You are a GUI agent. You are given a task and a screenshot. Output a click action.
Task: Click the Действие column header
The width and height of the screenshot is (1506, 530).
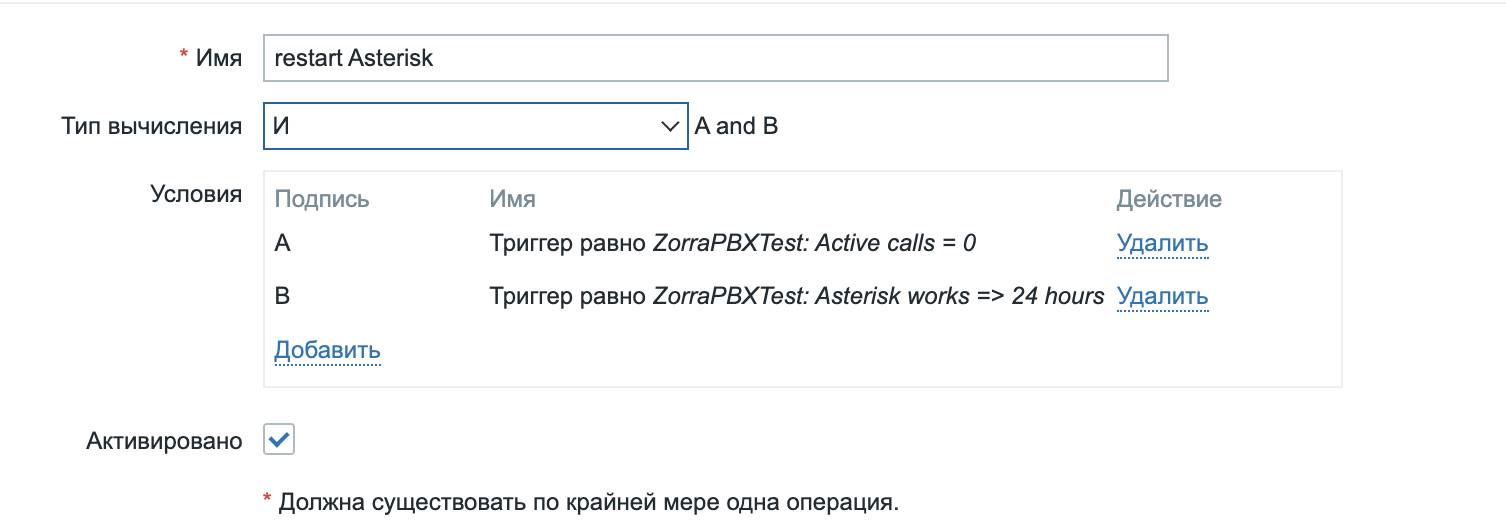coord(1169,199)
